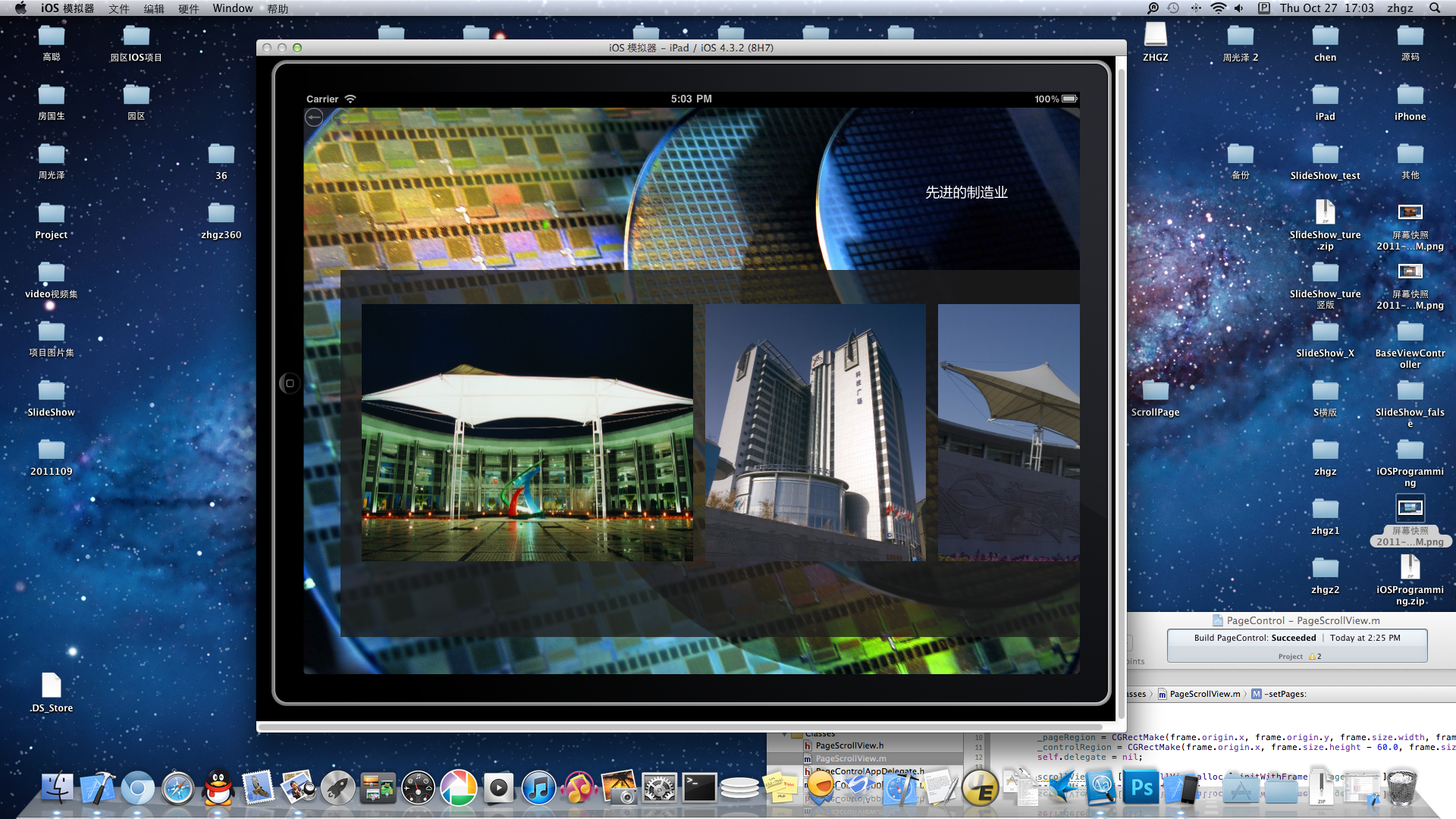
Task: Tap the night canopy plaza photo
Action: click(527, 432)
